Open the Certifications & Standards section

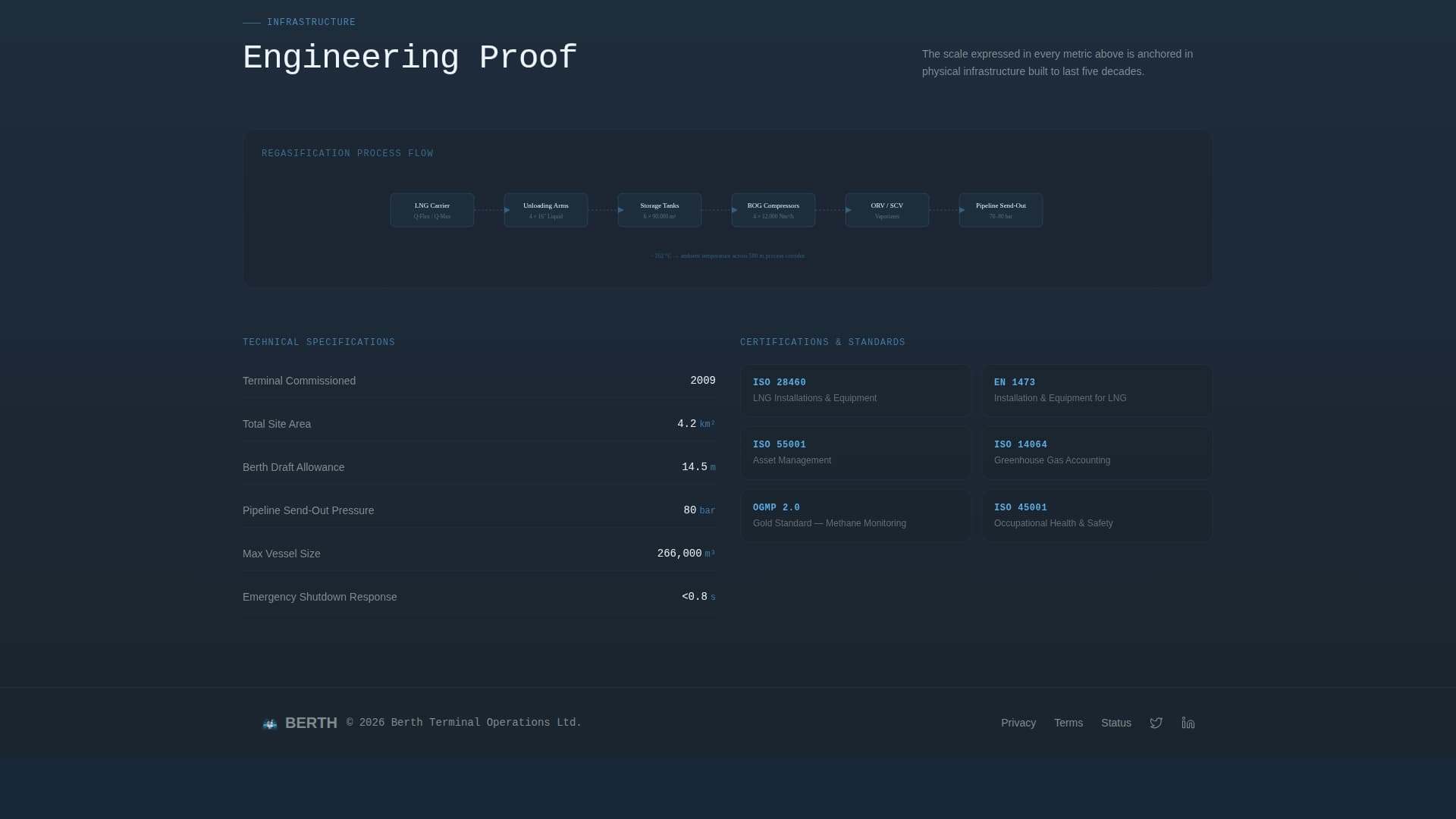click(x=822, y=342)
